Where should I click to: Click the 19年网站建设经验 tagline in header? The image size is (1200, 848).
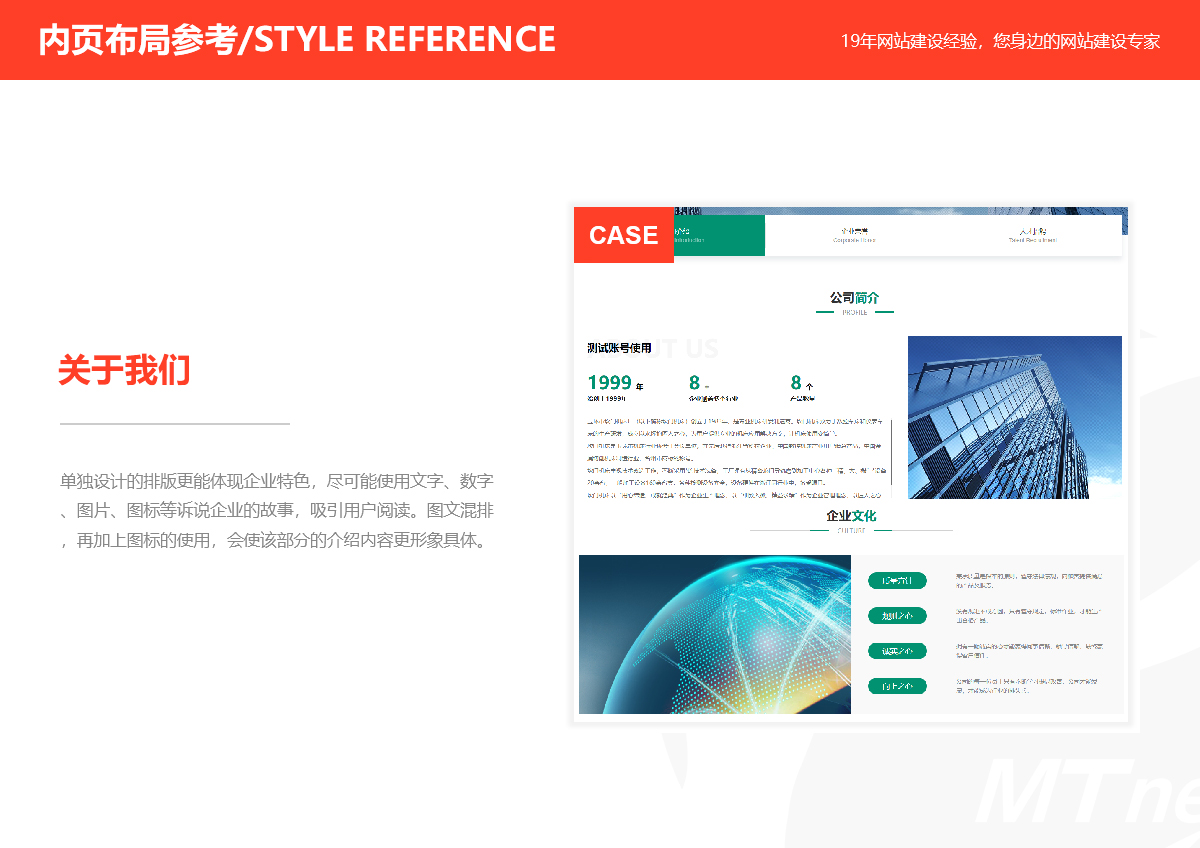tap(1000, 42)
